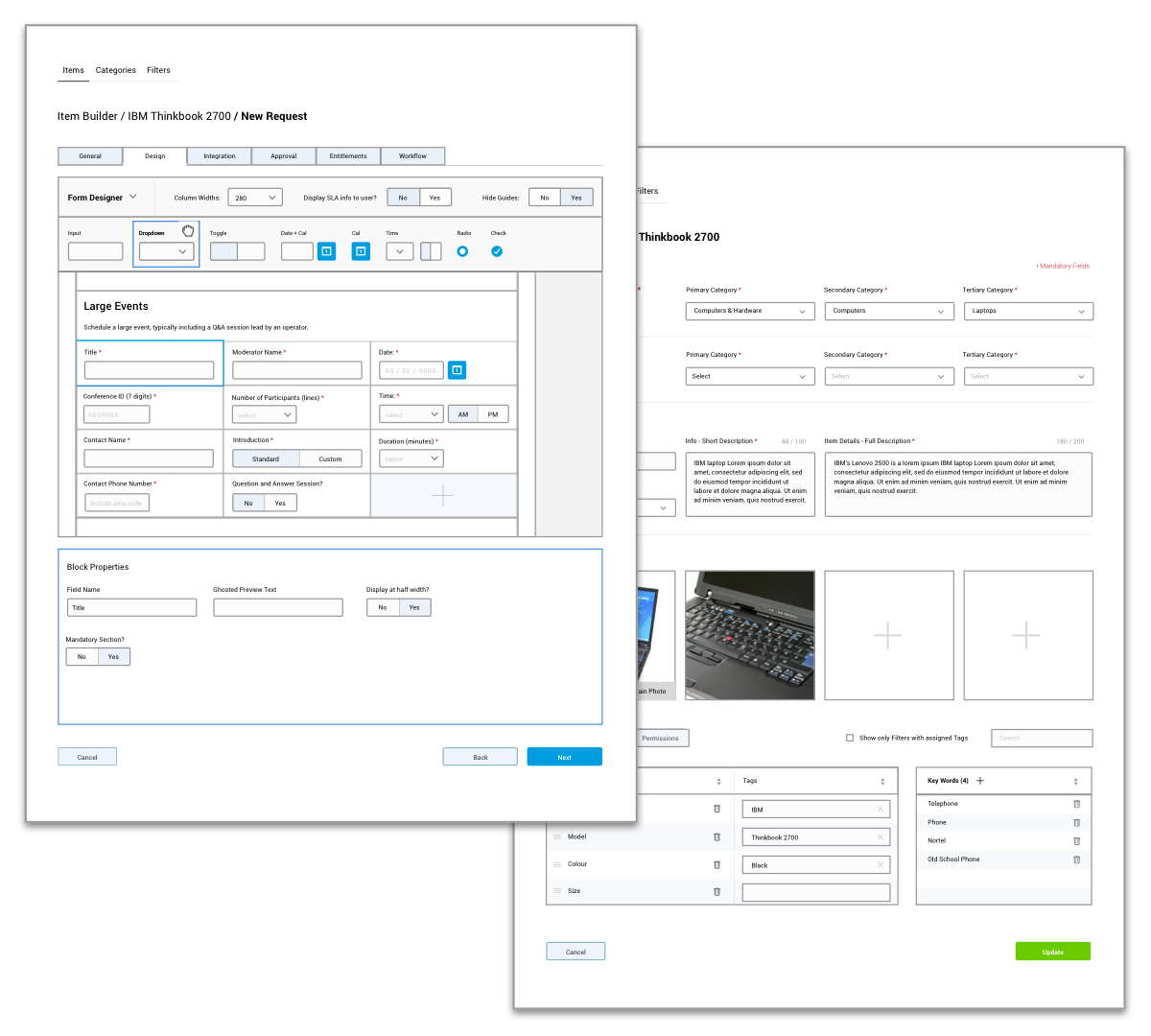Remove the IBM tag using its X
The image size is (1151, 1036).
(880, 810)
